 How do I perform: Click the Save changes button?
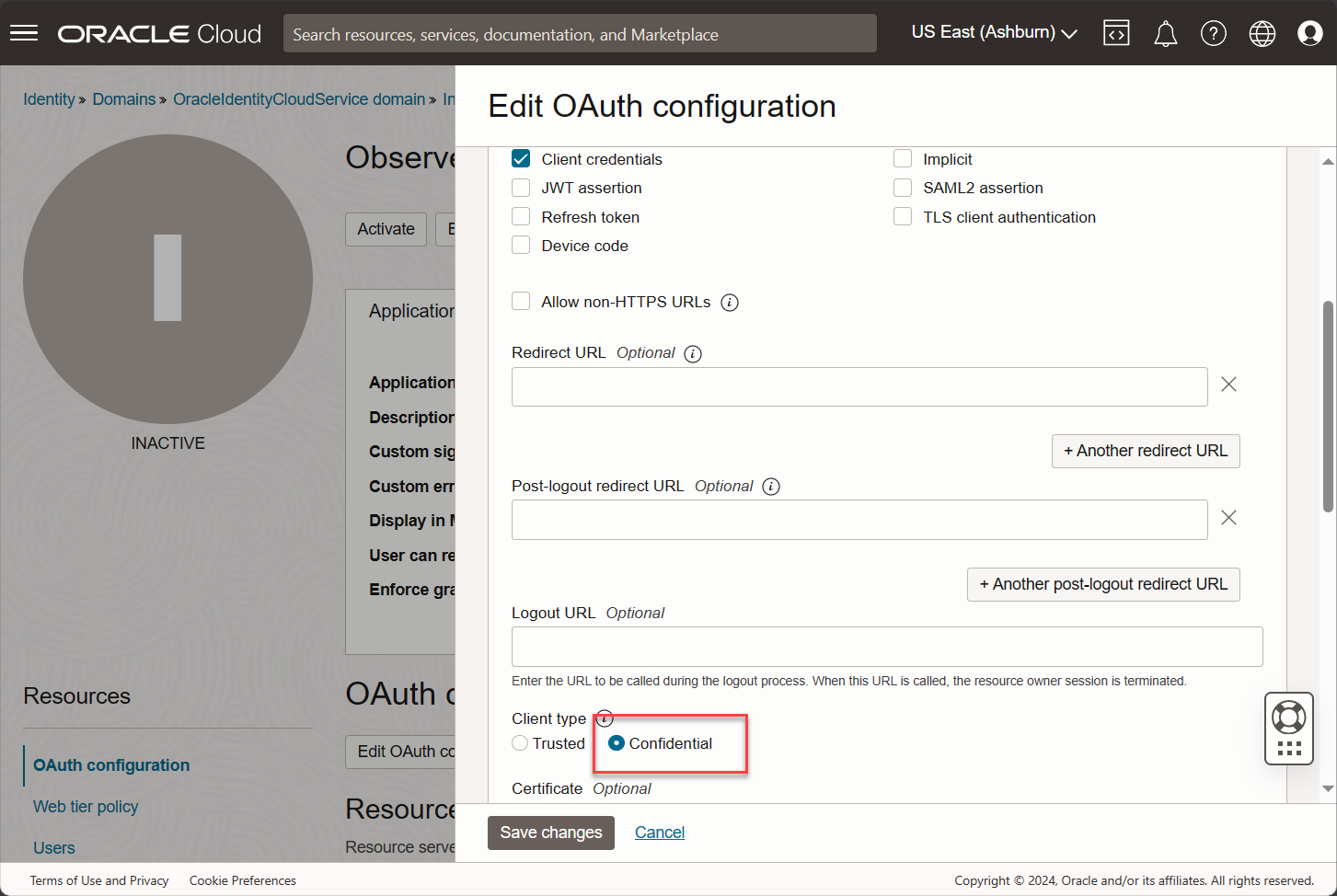[550, 833]
